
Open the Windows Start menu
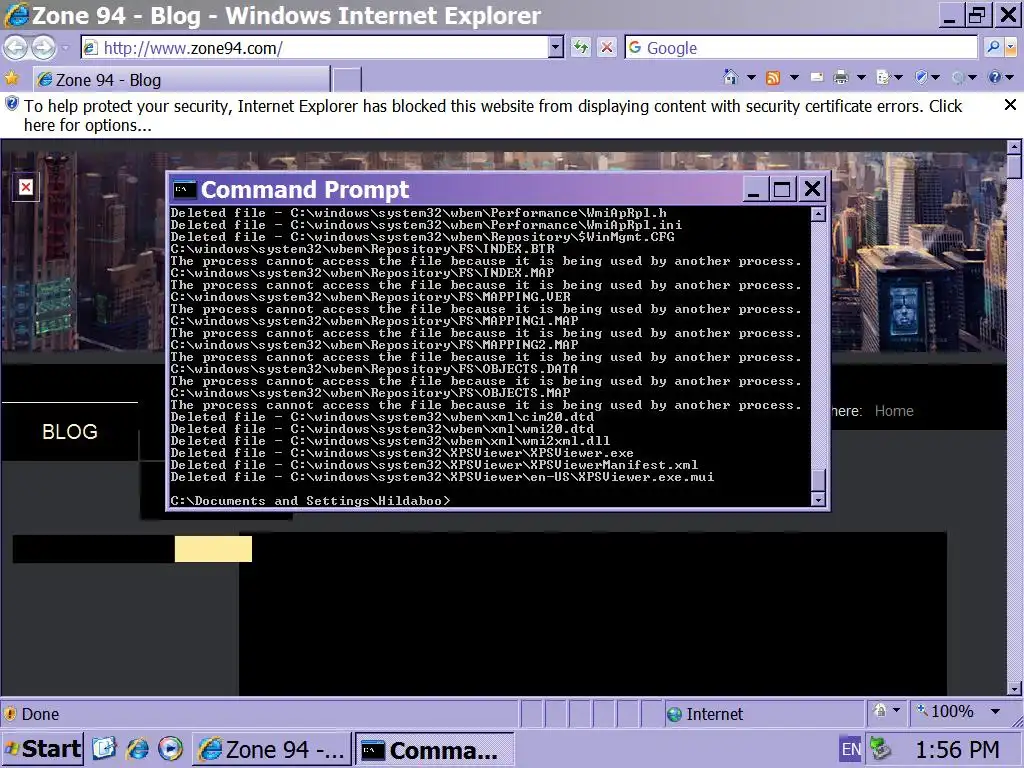[x=42, y=748]
